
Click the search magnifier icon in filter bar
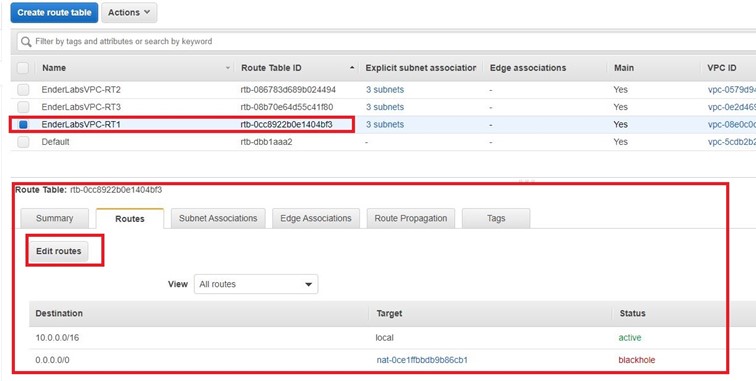[26, 41]
